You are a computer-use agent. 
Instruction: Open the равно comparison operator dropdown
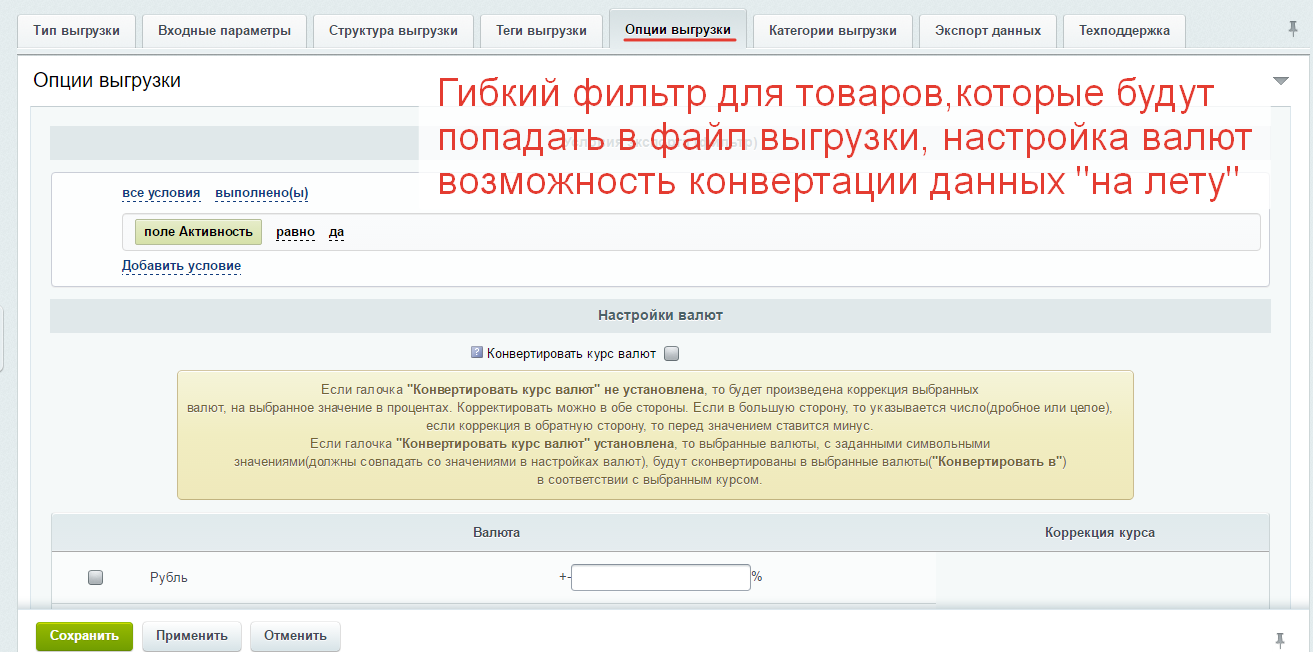pos(295,232)
